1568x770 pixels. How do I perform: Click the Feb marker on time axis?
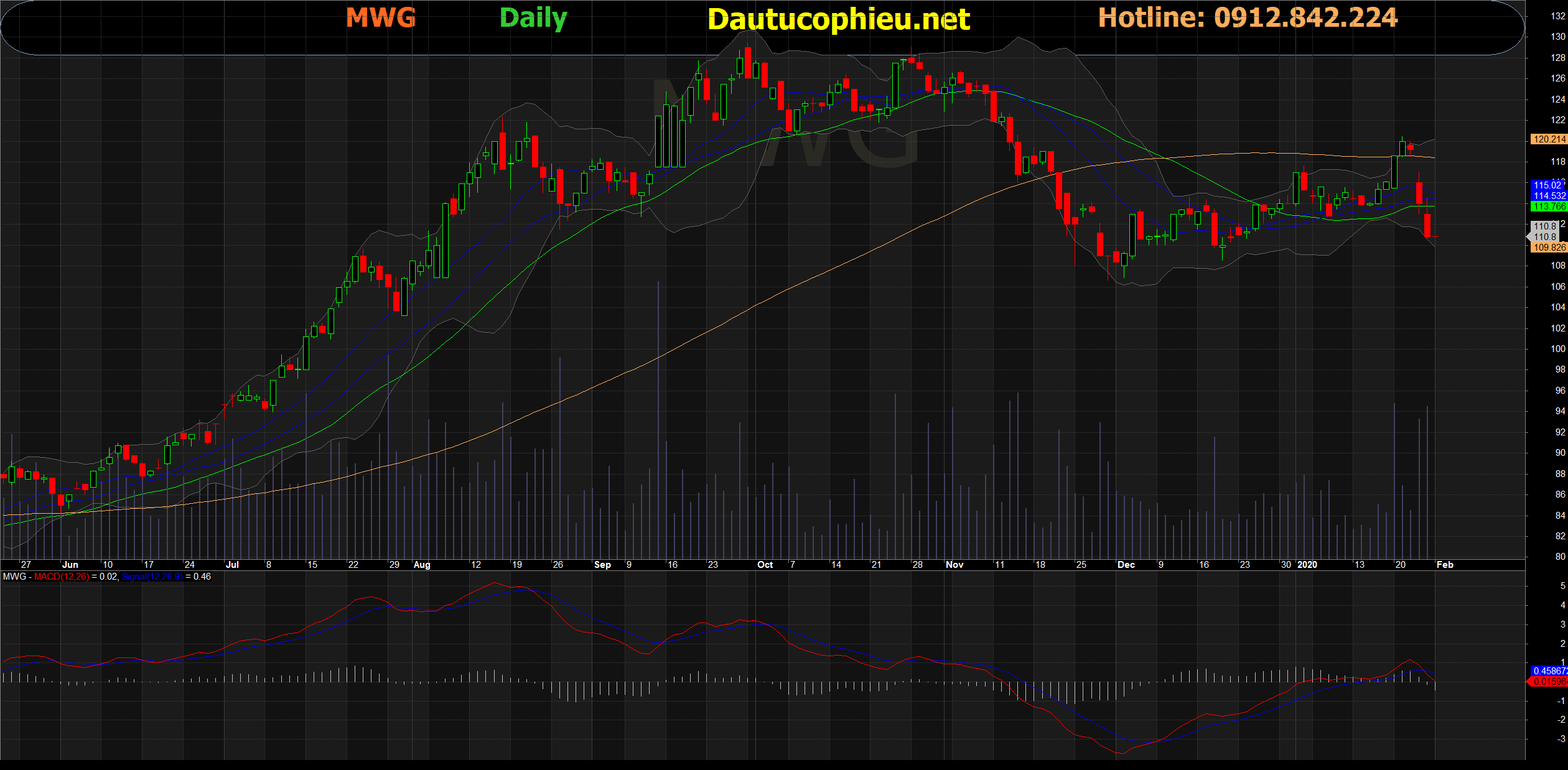point(1445,565)
